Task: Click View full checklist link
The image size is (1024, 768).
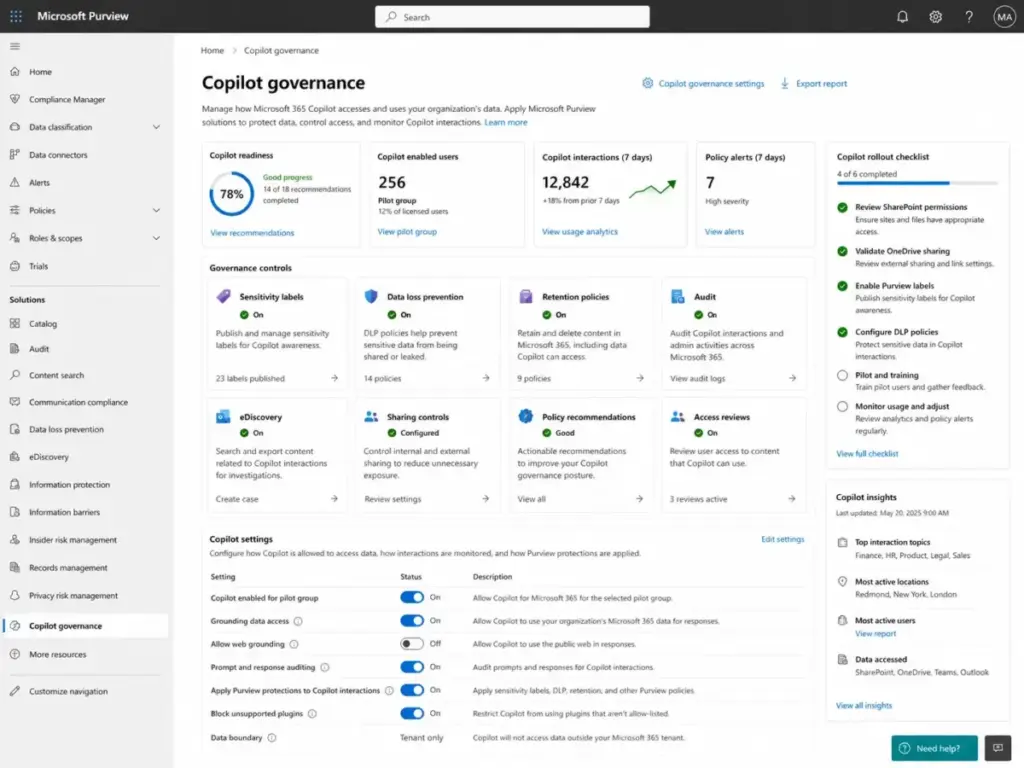Action: 867,454
